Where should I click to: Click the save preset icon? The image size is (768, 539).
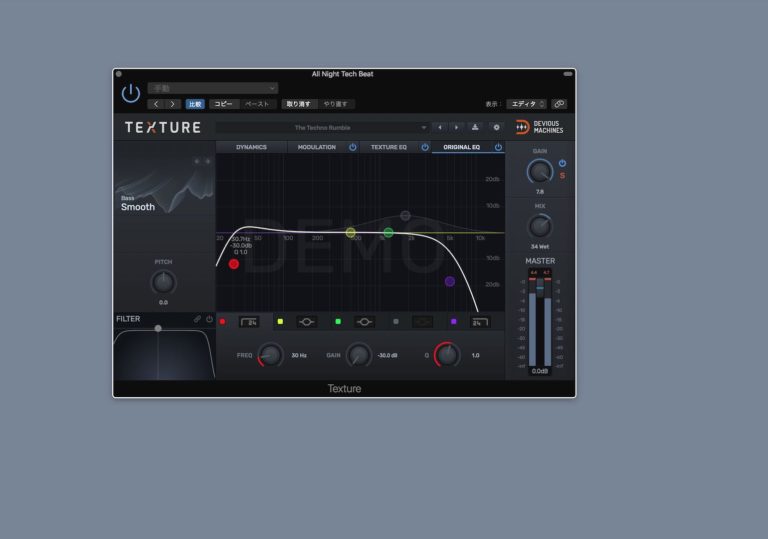pyautogui.click(x=475, y=127)
